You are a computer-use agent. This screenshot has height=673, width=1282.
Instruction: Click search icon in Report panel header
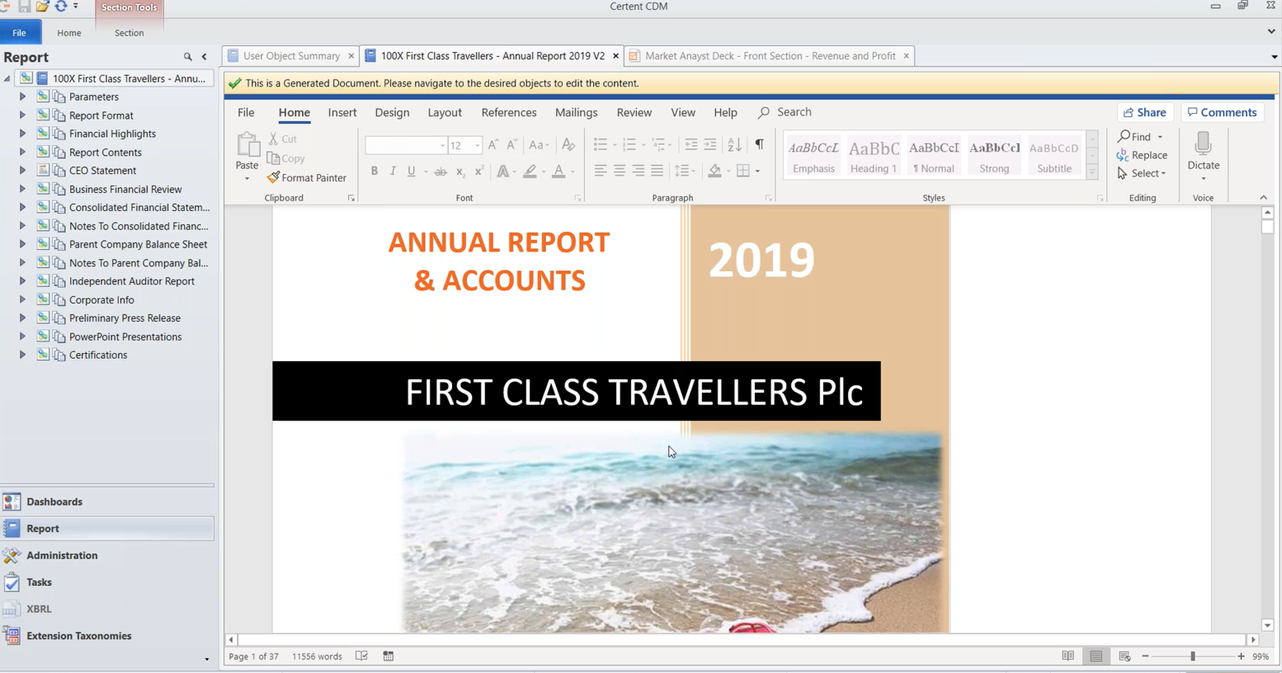(187, 57)
